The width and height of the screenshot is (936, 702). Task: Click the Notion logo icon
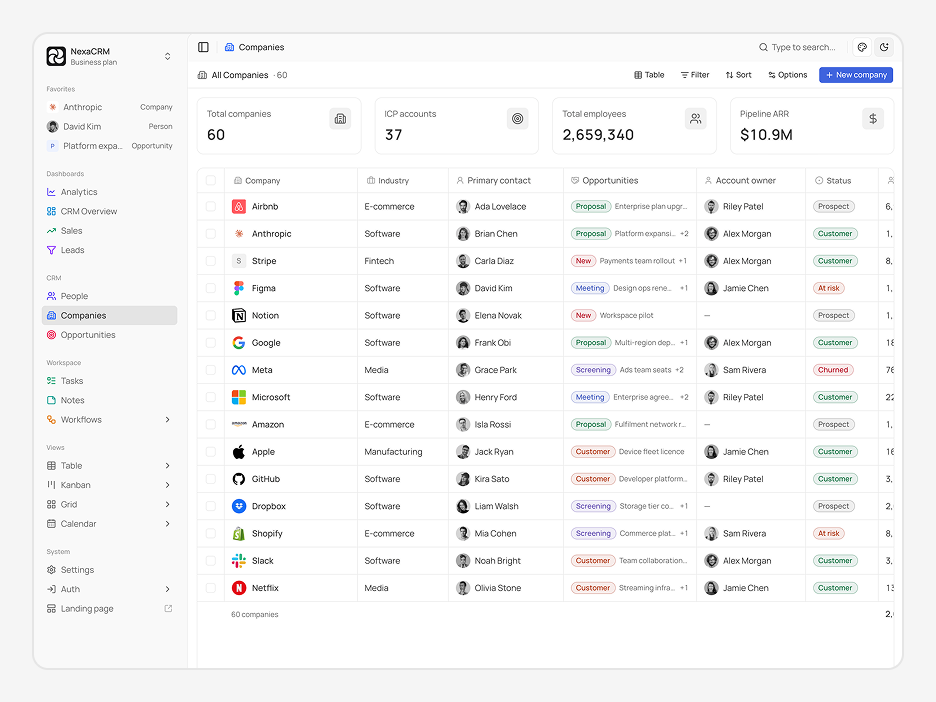tap(239, 315)
